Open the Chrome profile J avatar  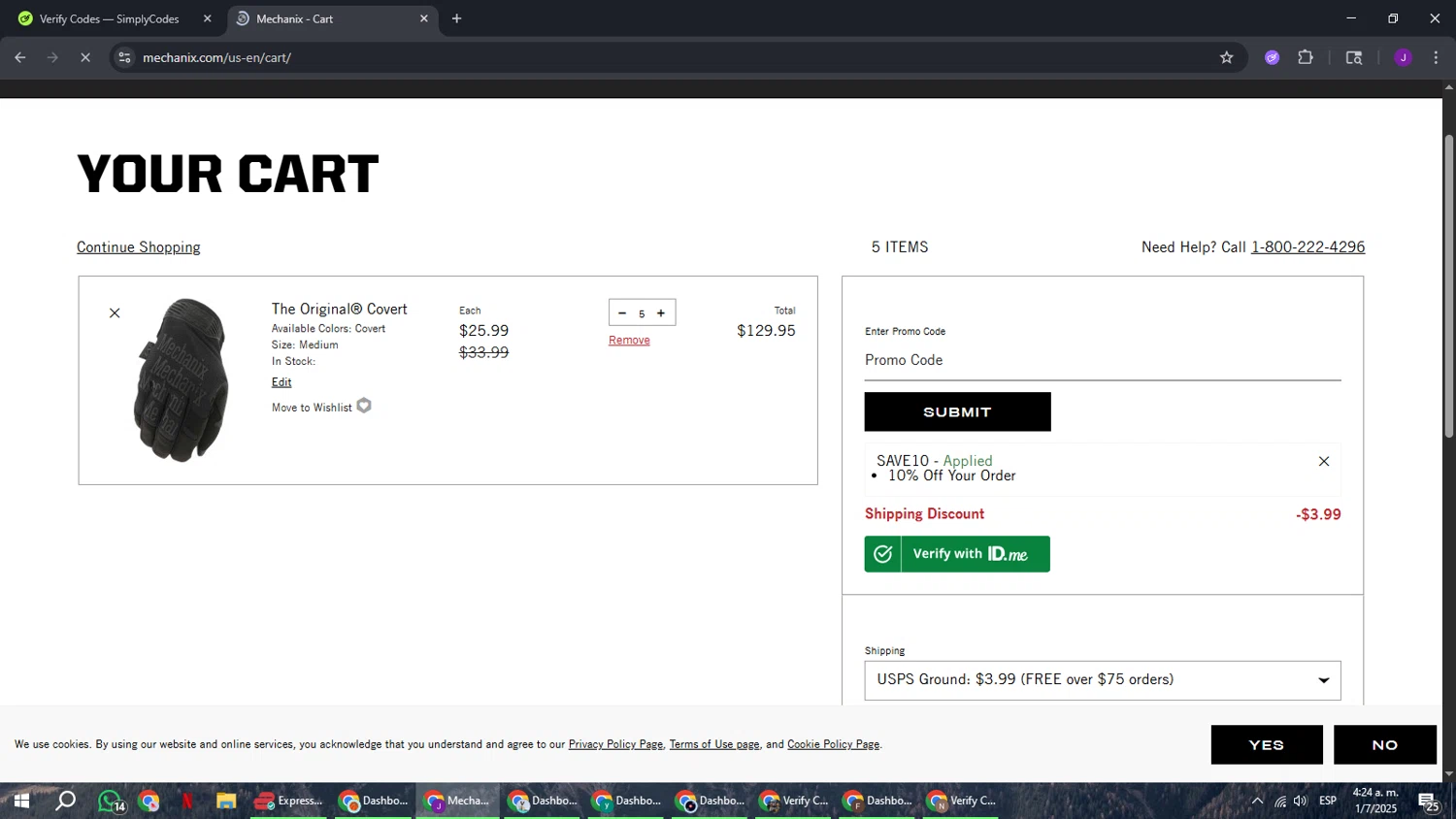pos(1403,57)
